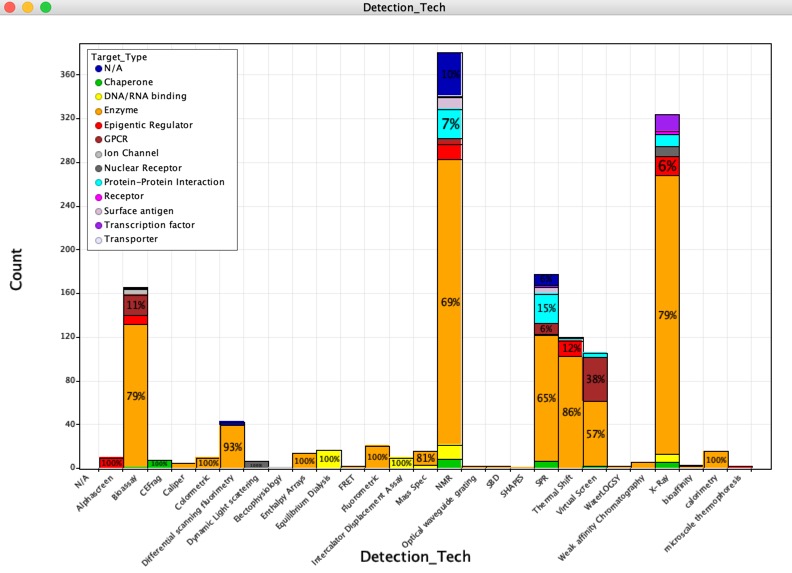The height and width of the screenshot is (573, 792).
Task: Click the Bioassay x-axis label
Action: [x=124, y=489]
